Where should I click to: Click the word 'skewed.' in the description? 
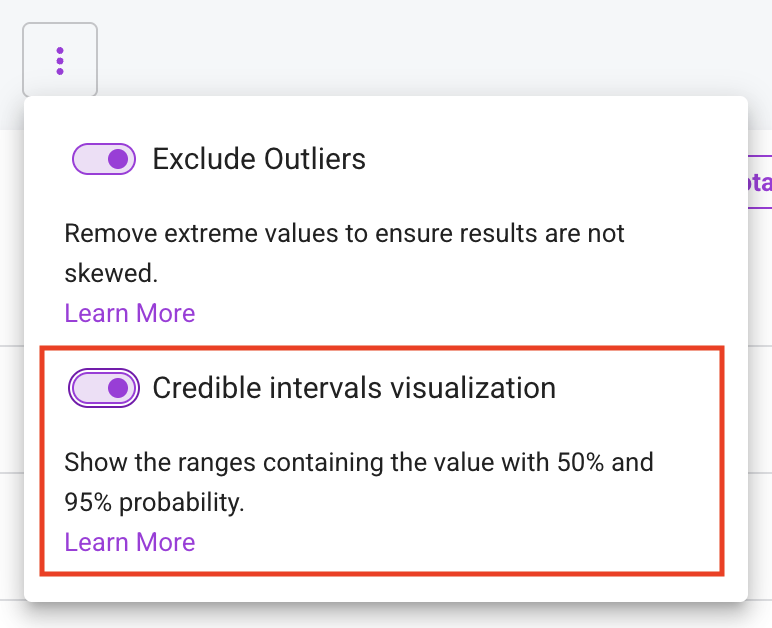coord(111,273)
